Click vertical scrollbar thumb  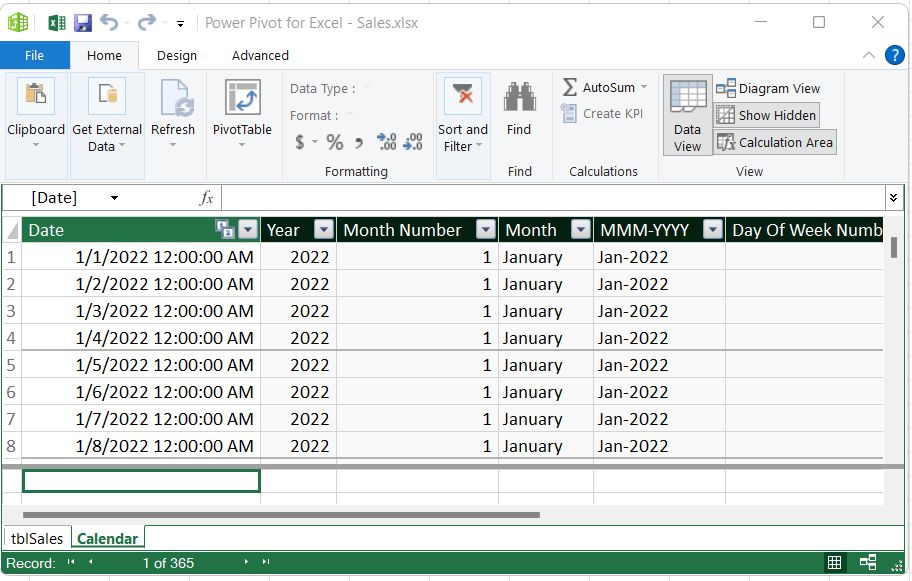(x=893, y=247)
